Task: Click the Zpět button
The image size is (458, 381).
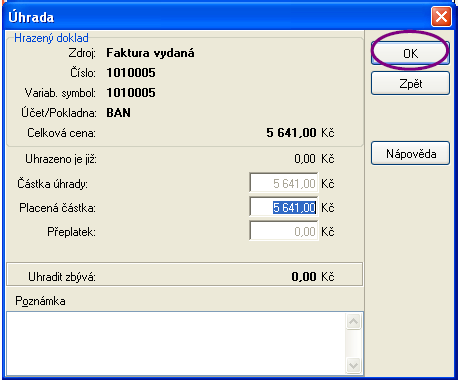Action: click(410, 83)
